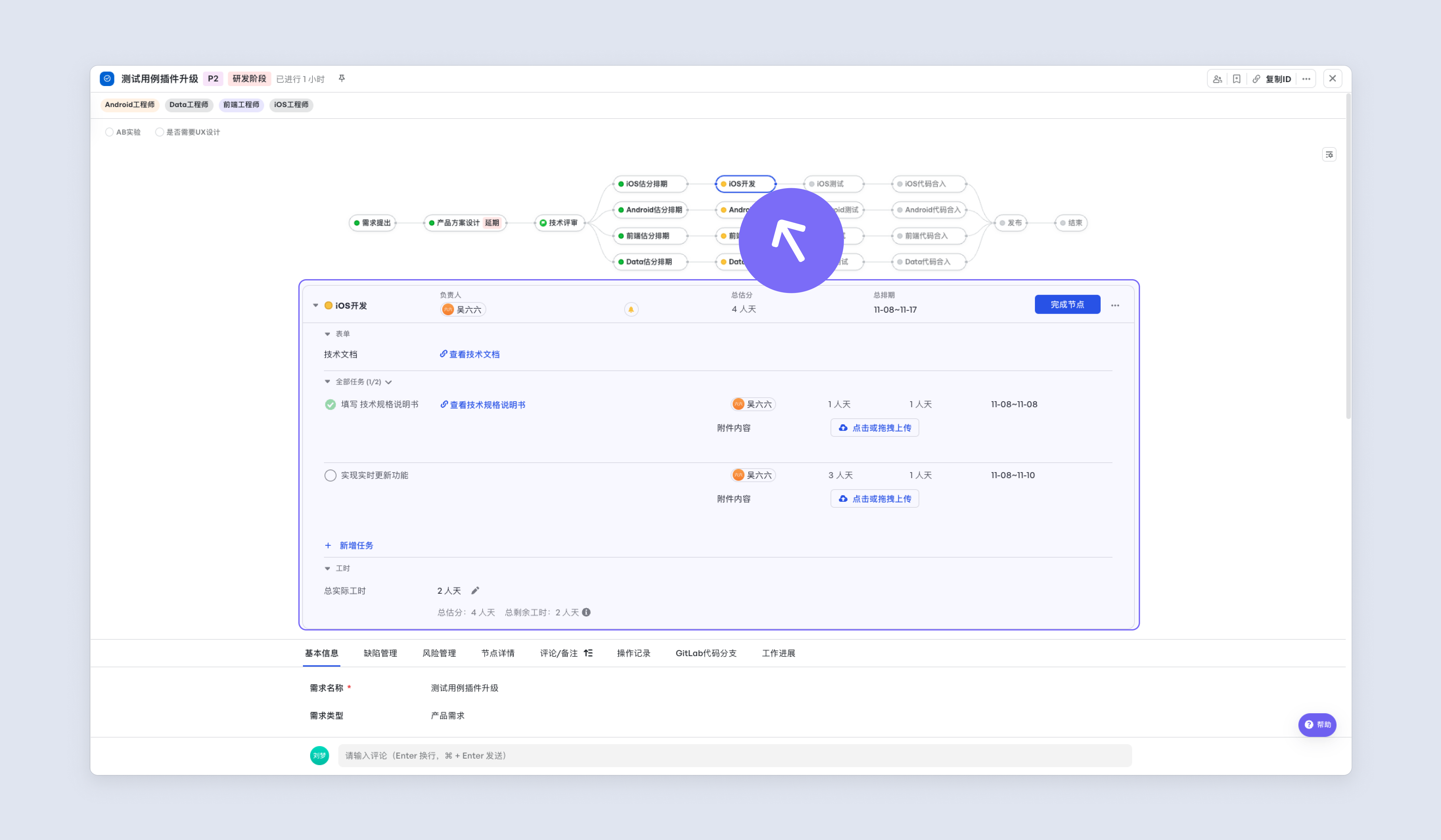Click 新增任务 to add a task

tap(349, 545)
